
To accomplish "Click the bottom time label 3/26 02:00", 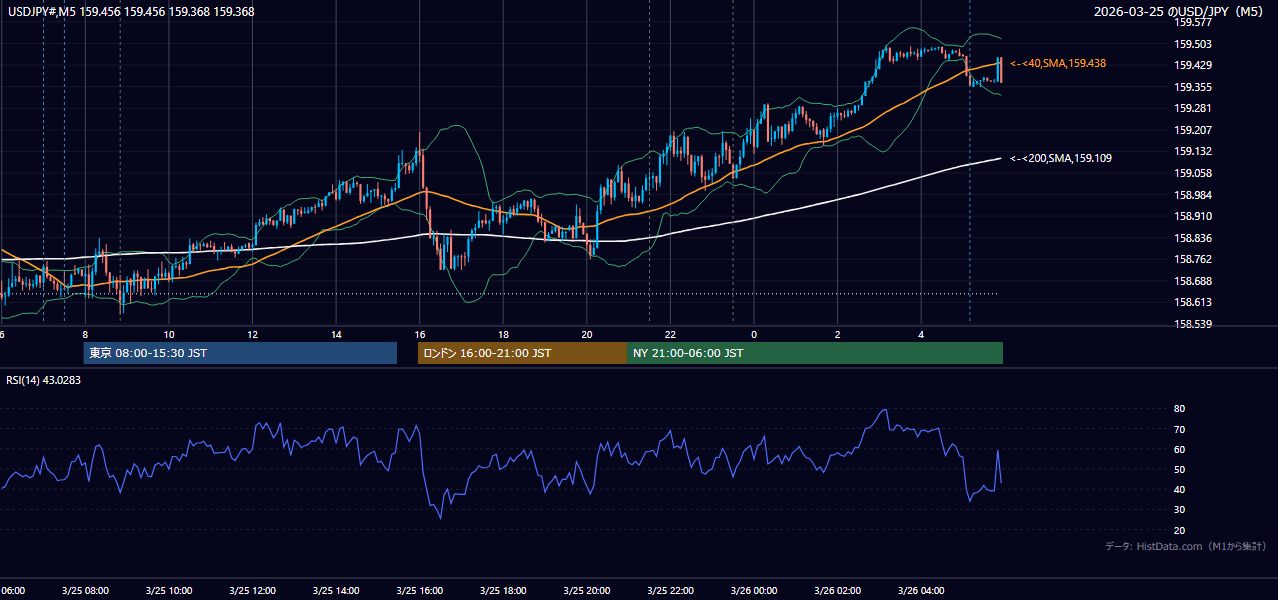I will point(838,591).
